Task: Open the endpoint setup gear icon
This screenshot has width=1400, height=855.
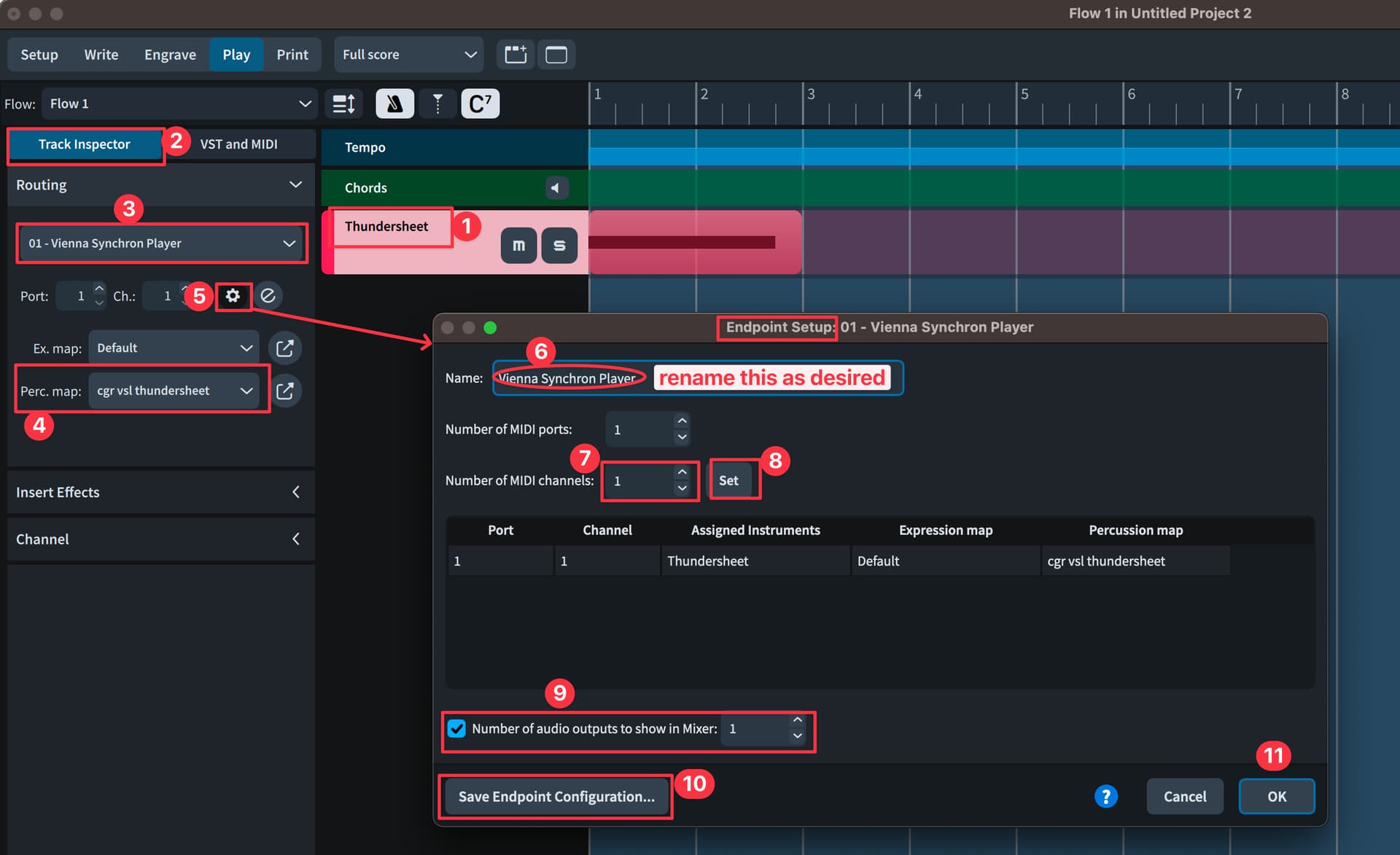Action: (x=233, y=296)
